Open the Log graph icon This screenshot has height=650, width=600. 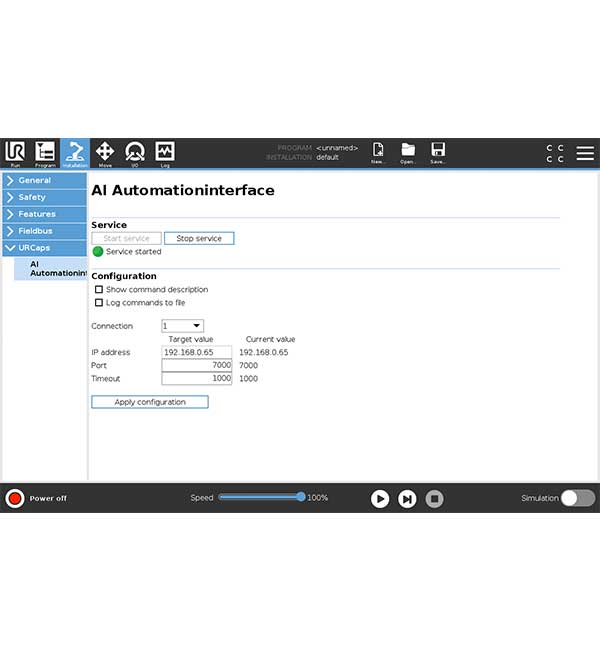tap(165, 153)
